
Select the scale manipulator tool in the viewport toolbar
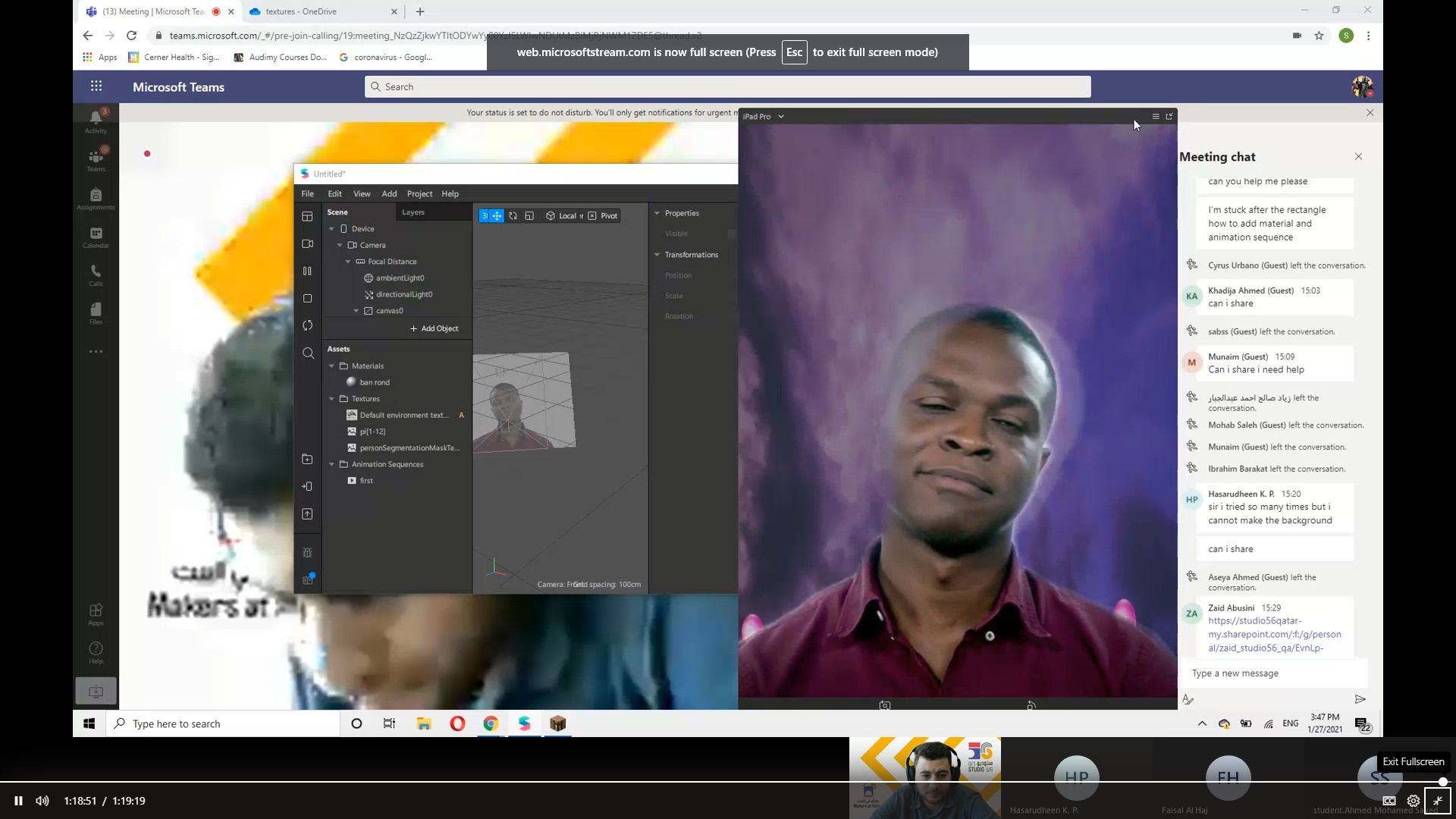529,216
